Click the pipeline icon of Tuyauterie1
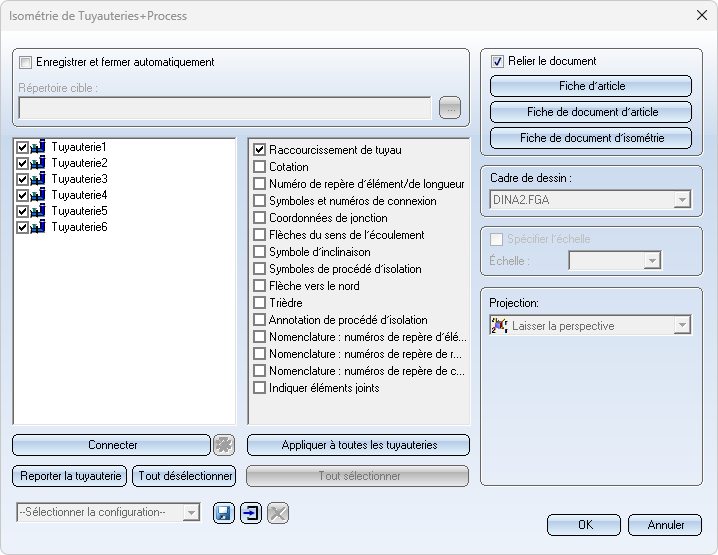This screenshot has width=718, height=555. [x=38, y=147]
